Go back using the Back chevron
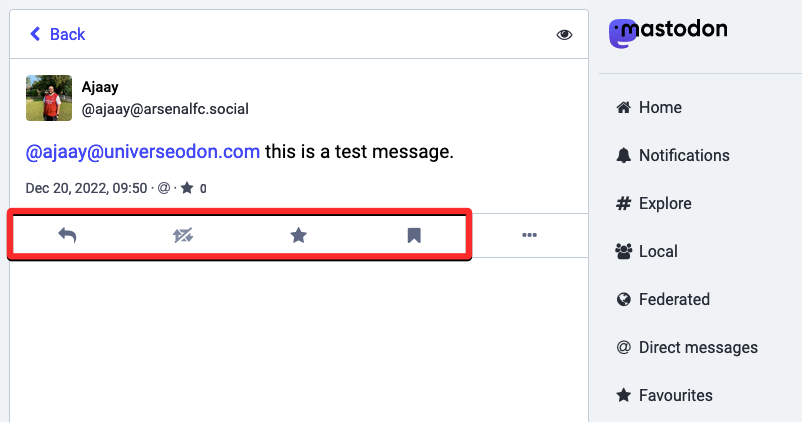This screenshot has height=422, width=802. coord(57,34)
